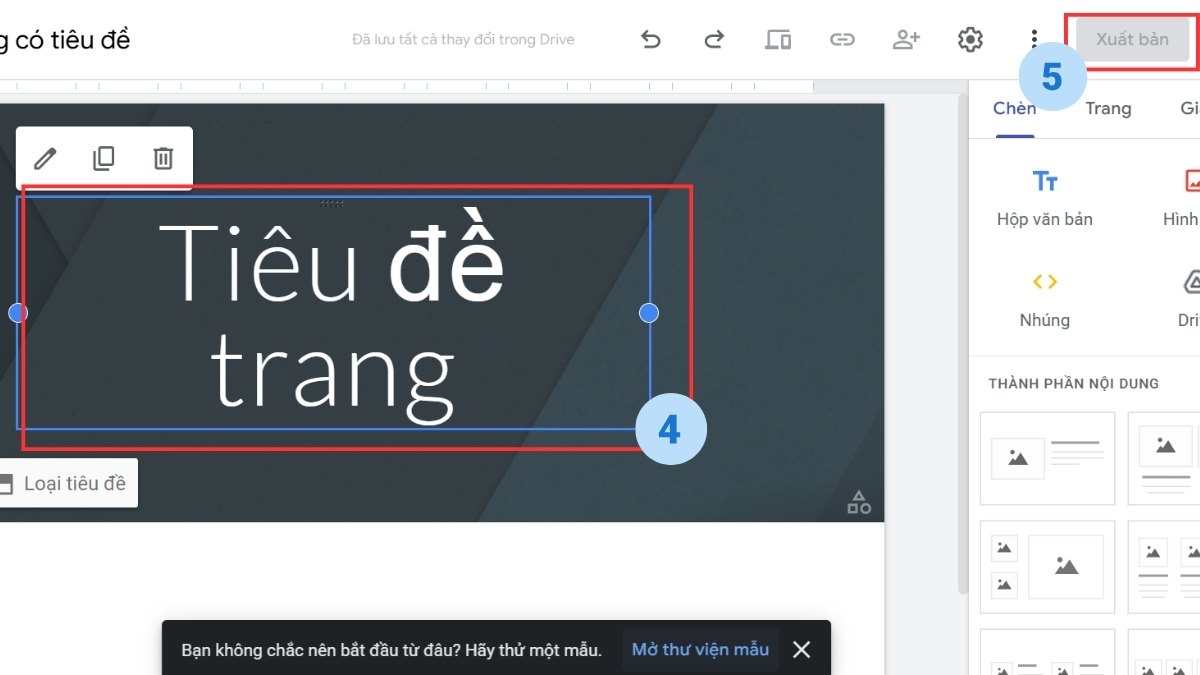Image resolution: width=1200 pixels, height=675 pixels.
Task: Click the drag handle atop the title box
Action: pyautogui.click(x=332, y=203)
